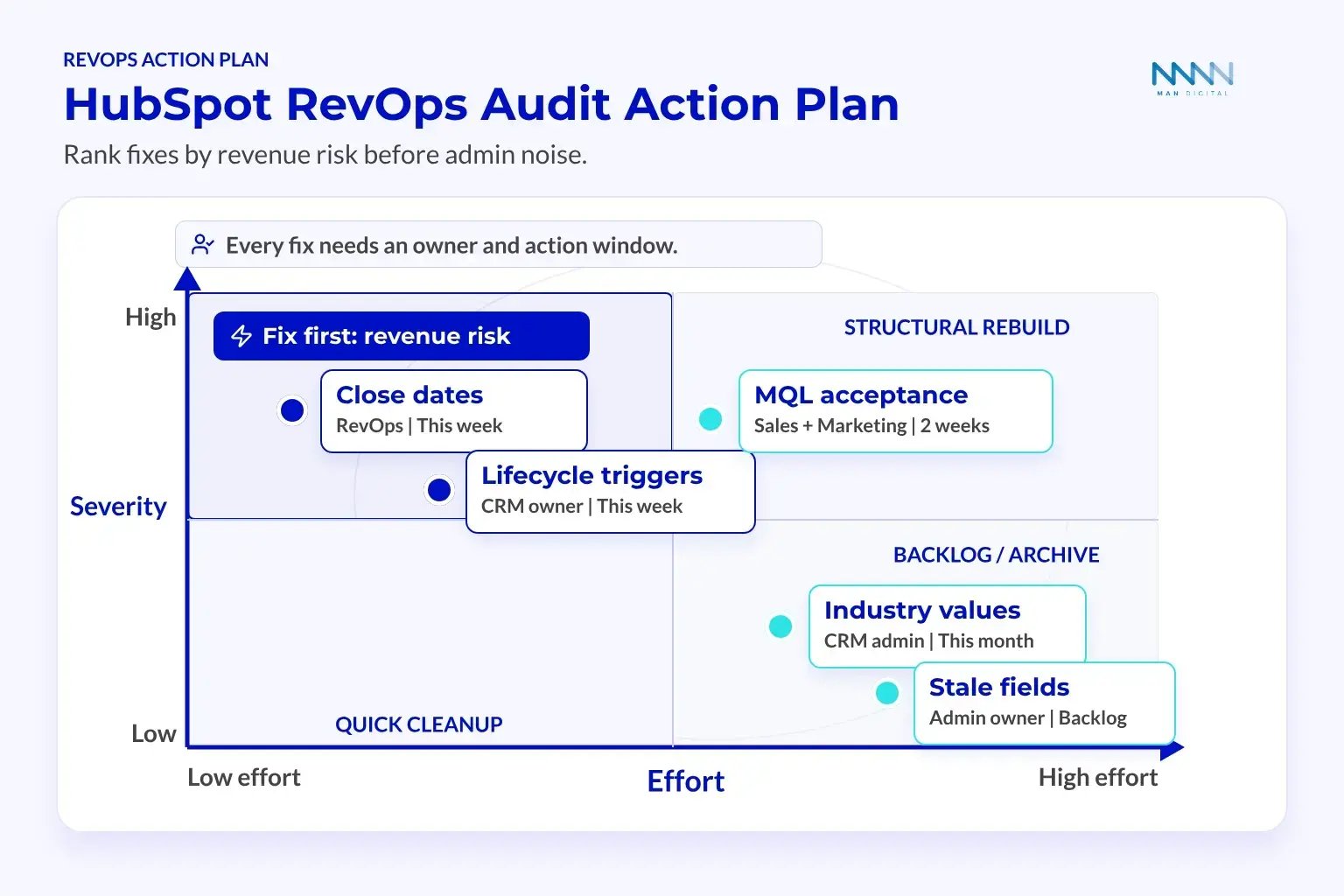Select the Close dates dark blue dot
Image resolution: width=1344 pixels, height=896 pixels.
click(292, 410)
